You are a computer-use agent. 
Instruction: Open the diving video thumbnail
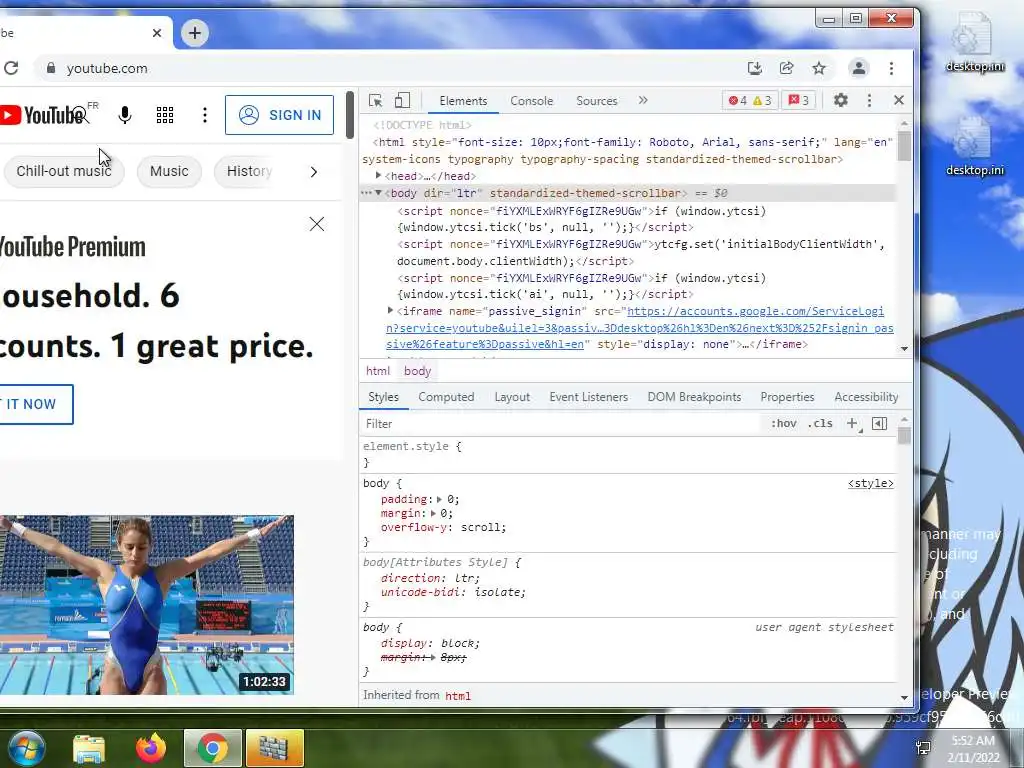pyautogui.click(x=146, y=605)
